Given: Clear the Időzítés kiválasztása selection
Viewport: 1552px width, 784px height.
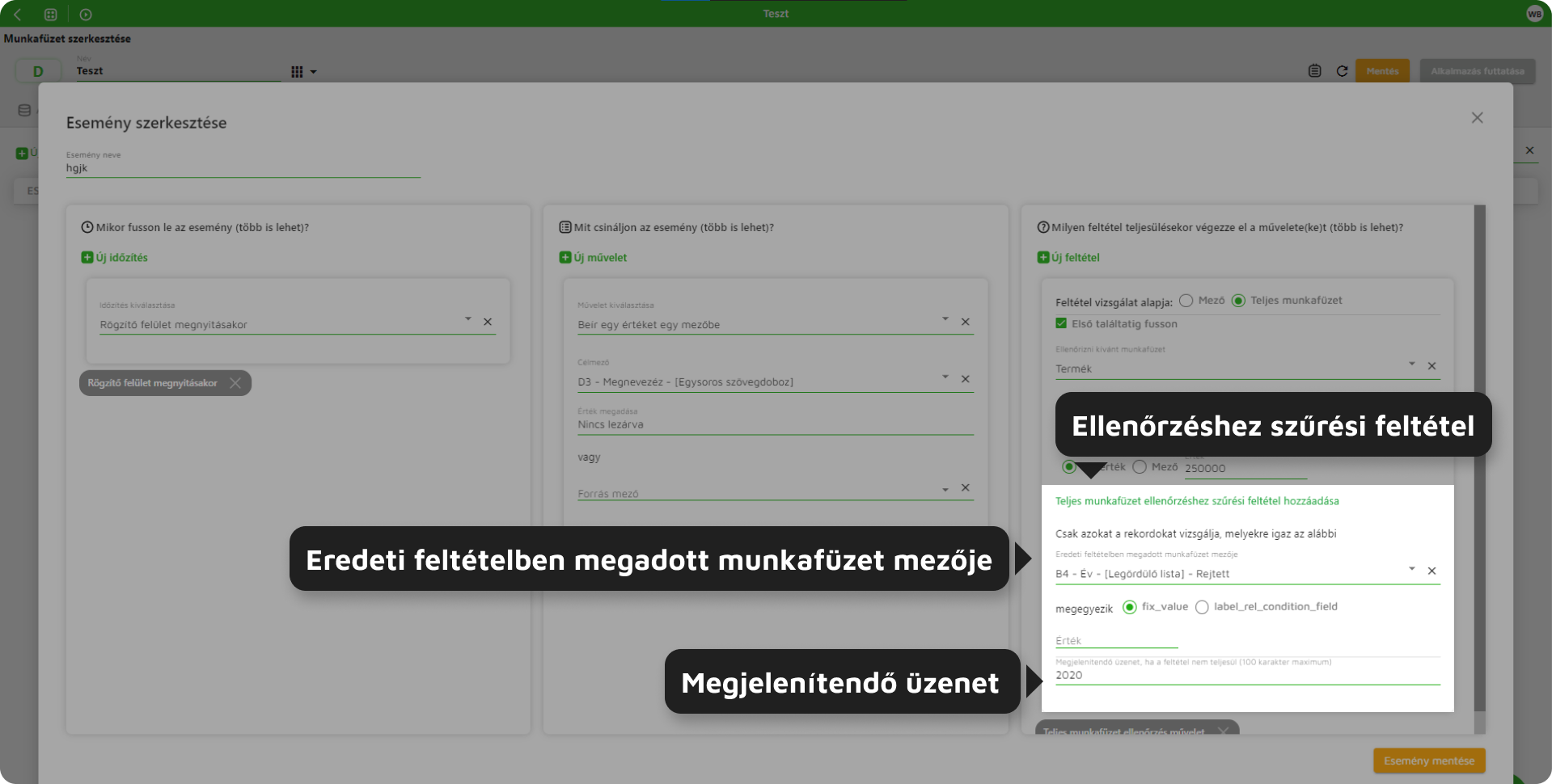Looking at the screenshot, I should 488,322.
